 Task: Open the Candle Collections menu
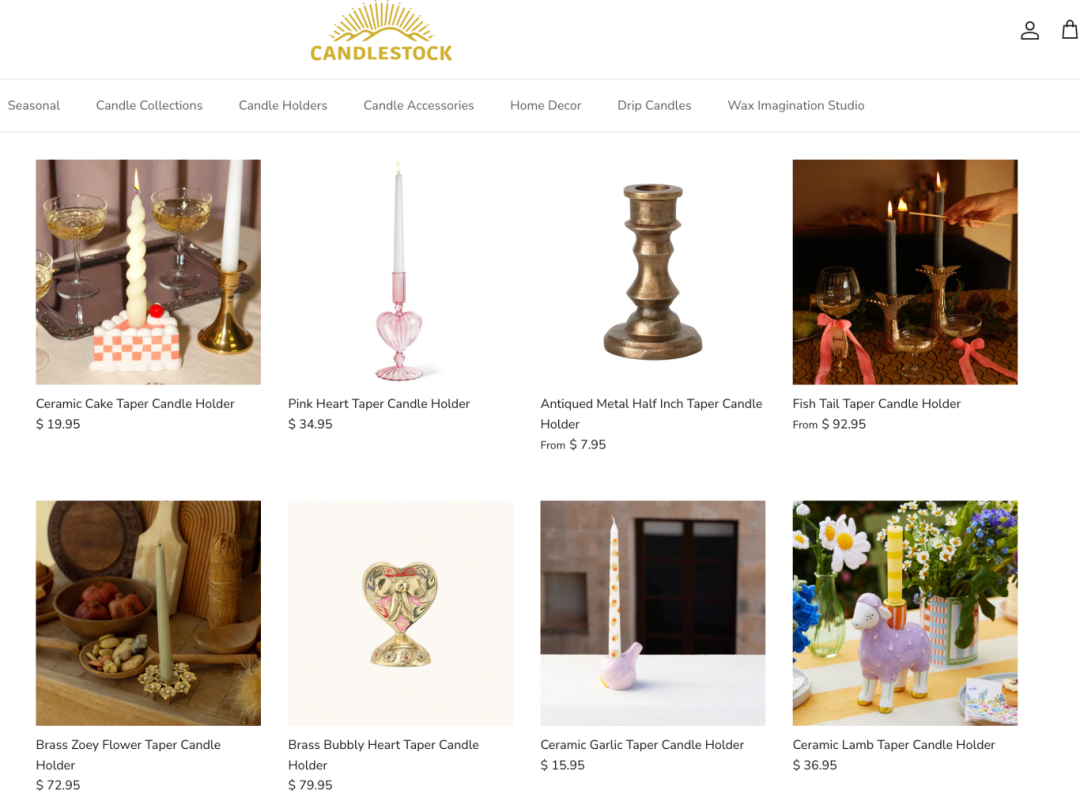pyautogui.click(x=149, y=105)
